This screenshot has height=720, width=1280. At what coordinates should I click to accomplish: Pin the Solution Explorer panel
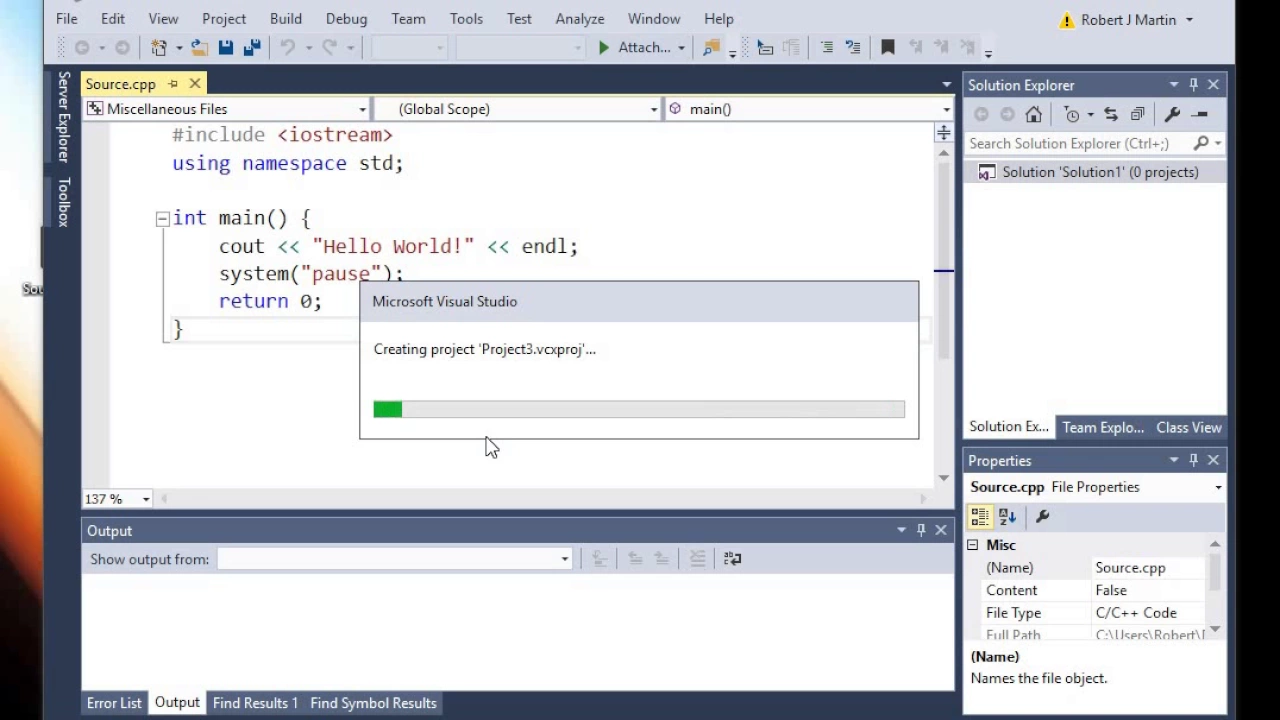tap(1193, 85)
